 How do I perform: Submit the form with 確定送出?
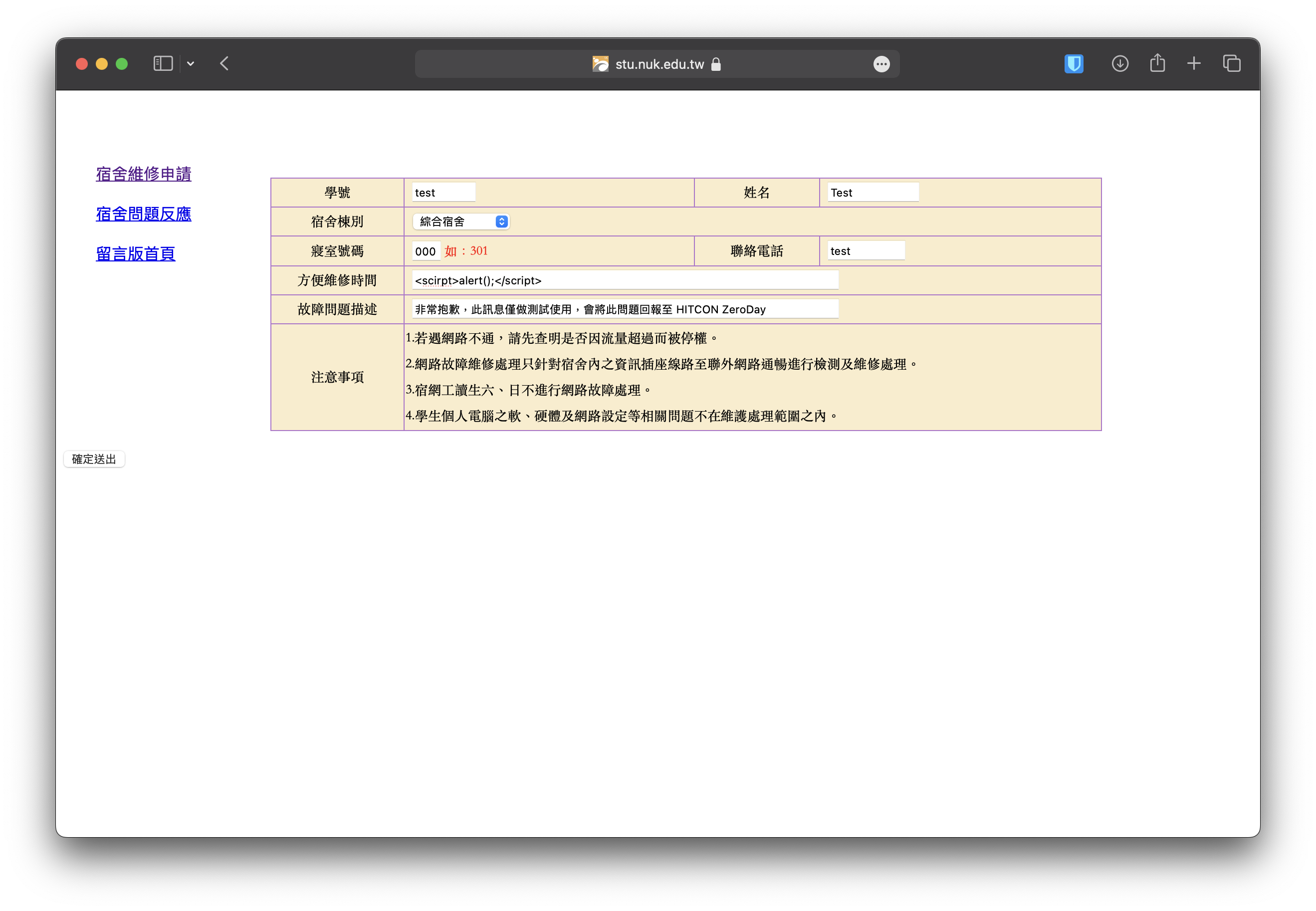(94, 459)
